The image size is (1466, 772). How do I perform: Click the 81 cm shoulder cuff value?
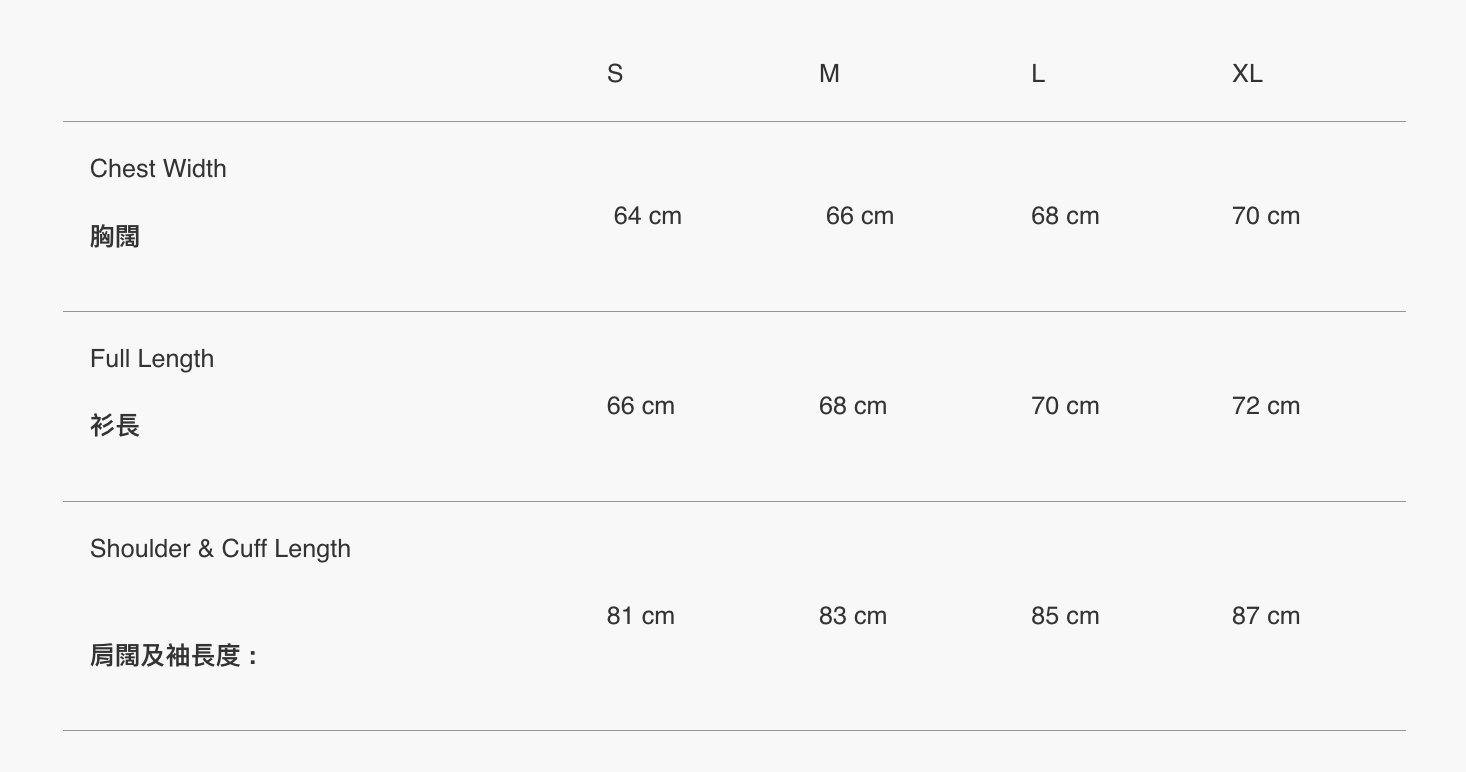click(x=641, y=616)
